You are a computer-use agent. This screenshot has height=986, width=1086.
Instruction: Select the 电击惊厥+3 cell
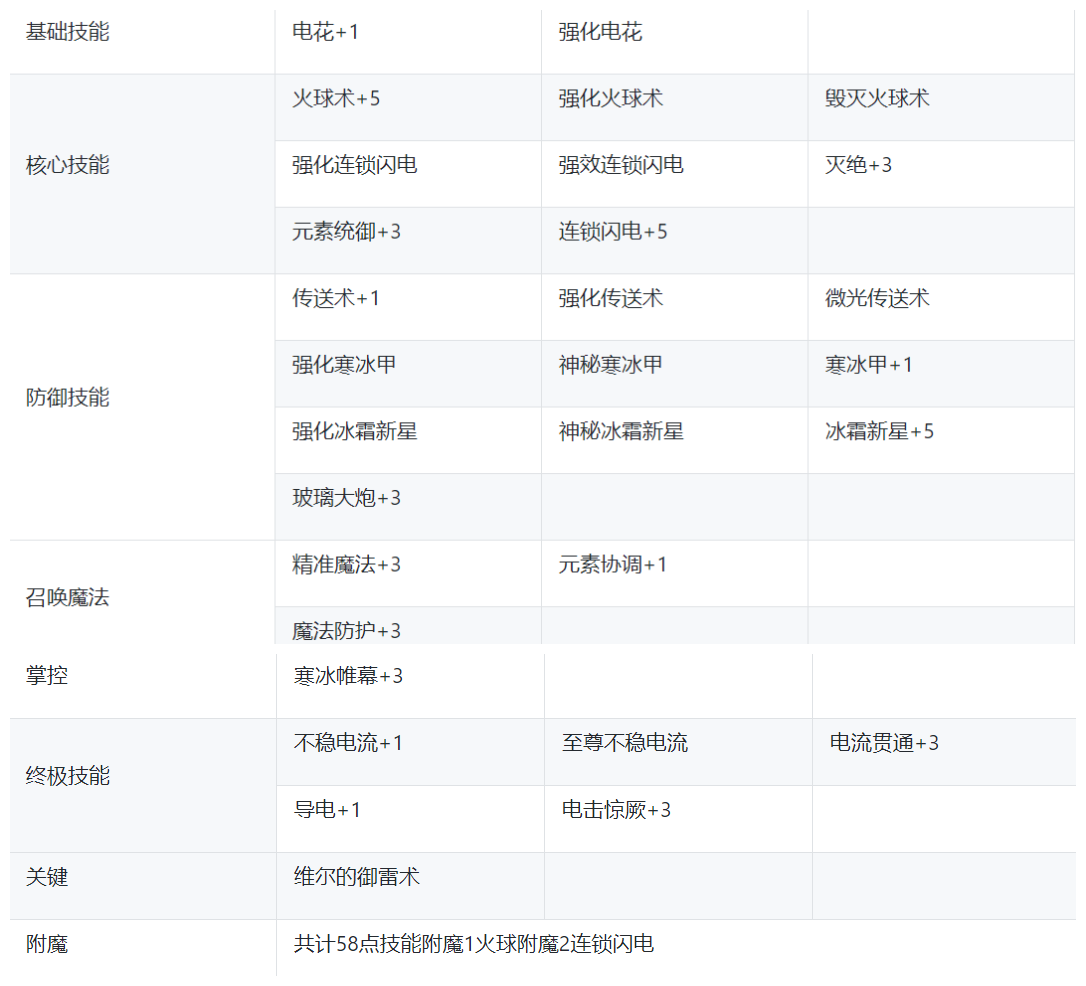[616, 810]
